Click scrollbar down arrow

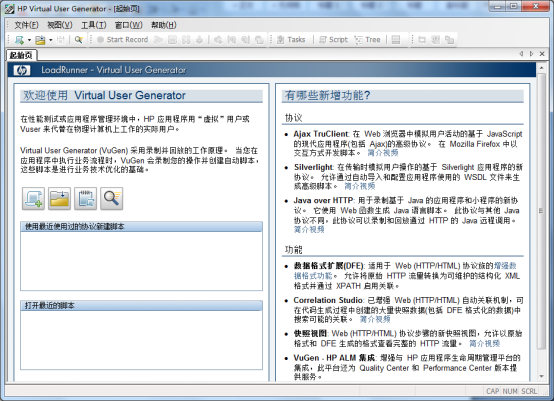[541, 376]
